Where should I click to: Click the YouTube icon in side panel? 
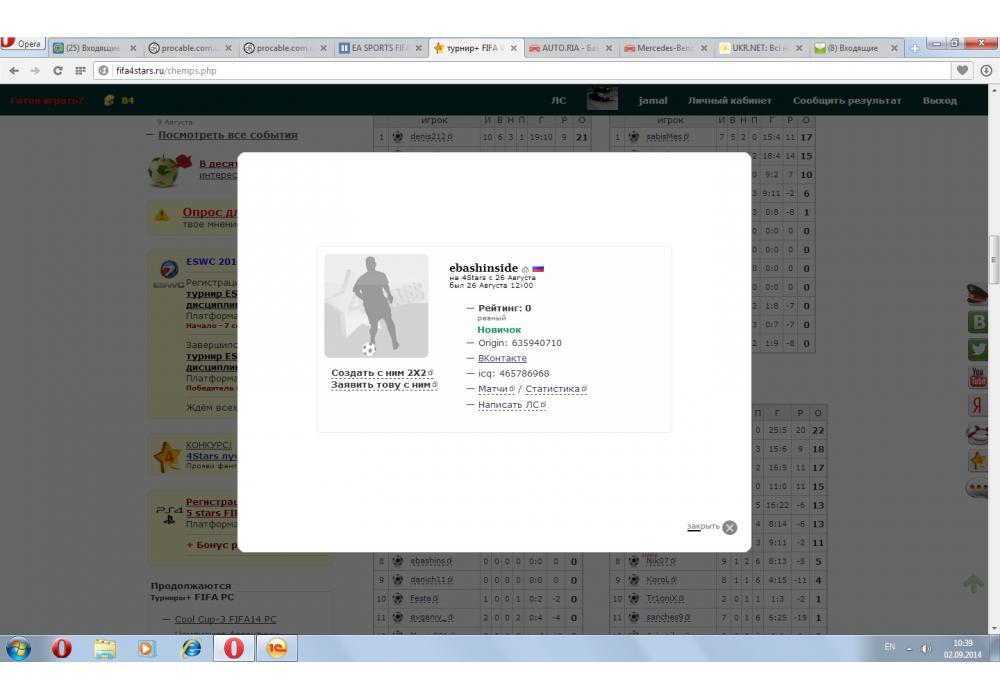pyautogui.click(x=977, y=377)
